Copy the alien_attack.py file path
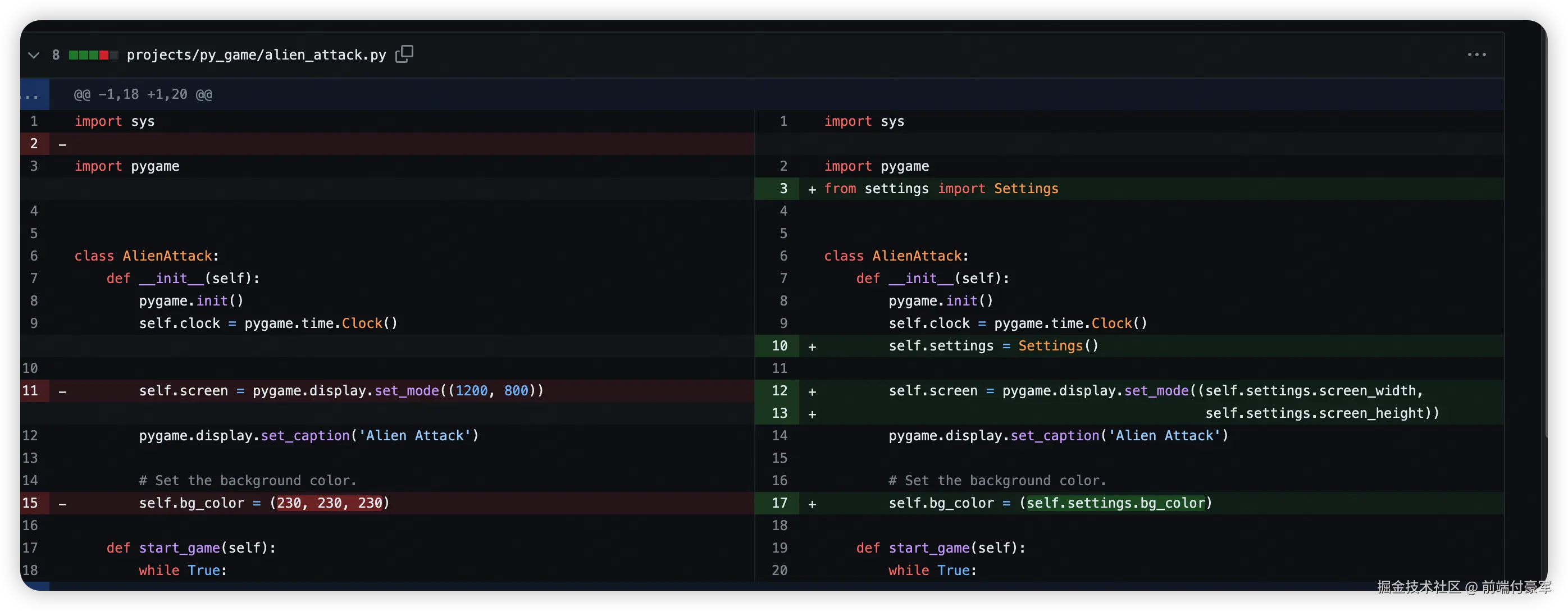1568x611 pixels. click(404, 54)
